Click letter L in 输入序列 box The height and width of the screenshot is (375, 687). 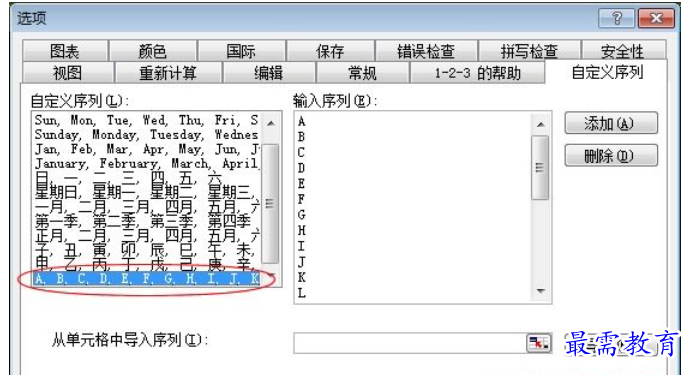tap(301, 293)
